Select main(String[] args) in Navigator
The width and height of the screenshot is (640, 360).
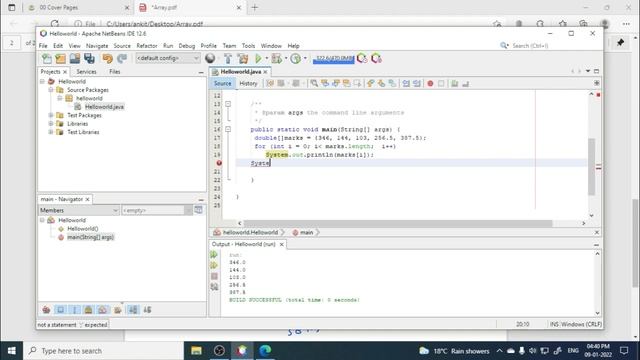point(90,237)
